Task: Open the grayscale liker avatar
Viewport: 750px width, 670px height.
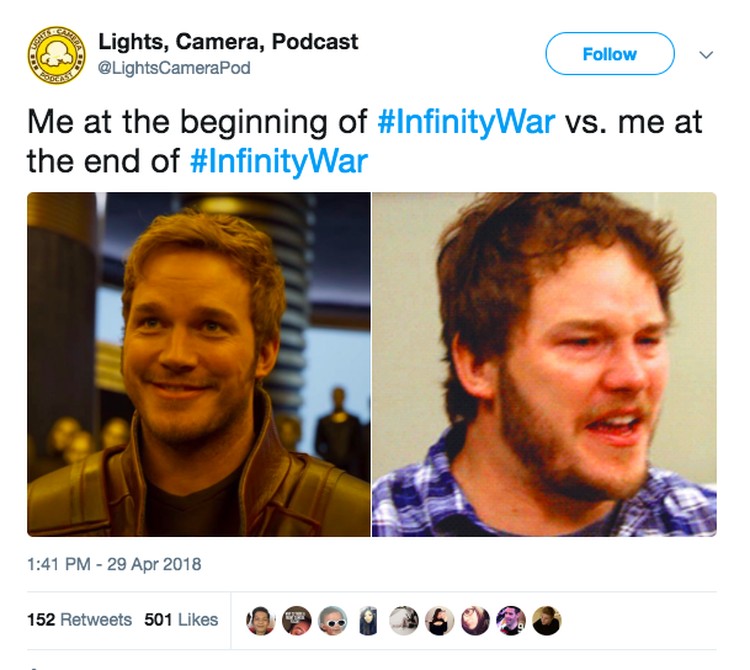Action: [x=404, y=621]
